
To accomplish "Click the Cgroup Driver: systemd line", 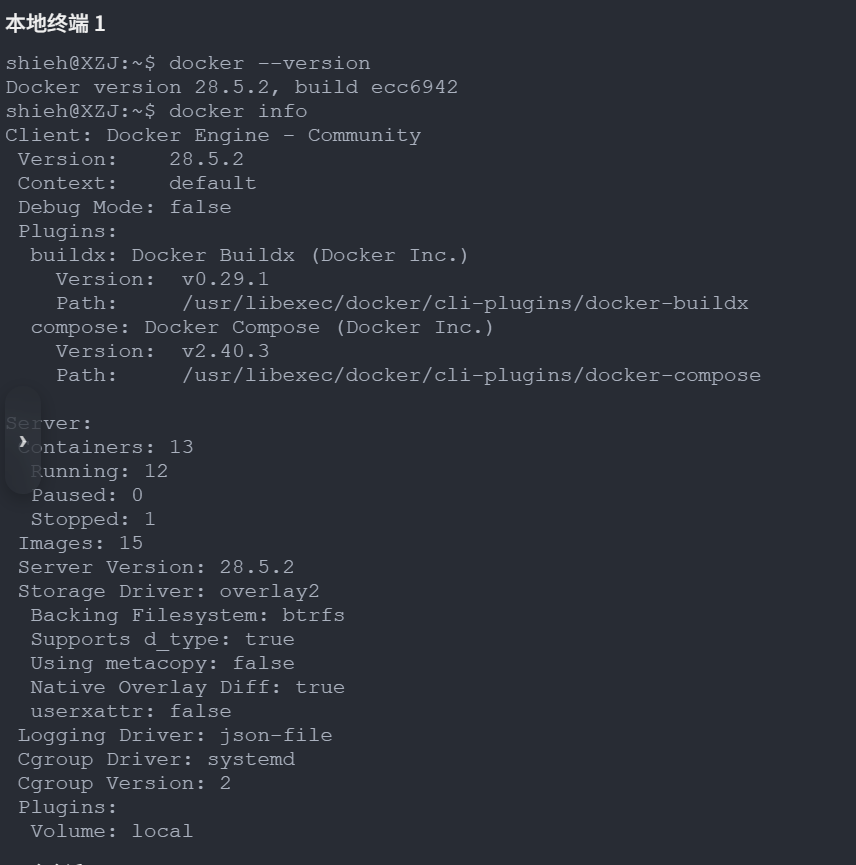I will tap(156, 759).
